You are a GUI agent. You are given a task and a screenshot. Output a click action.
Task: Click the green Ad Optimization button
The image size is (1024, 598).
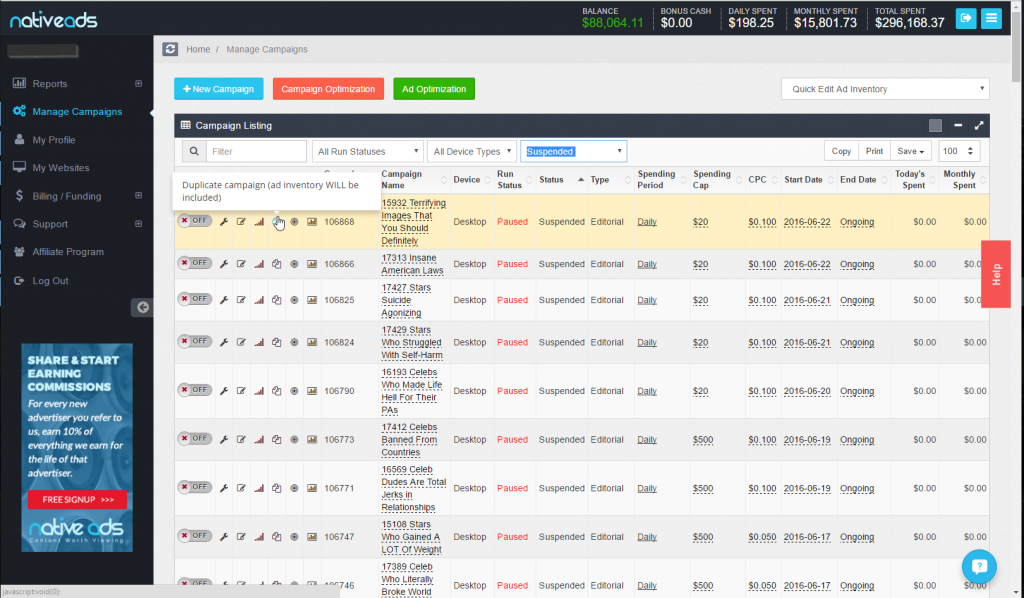coord(434,89)
